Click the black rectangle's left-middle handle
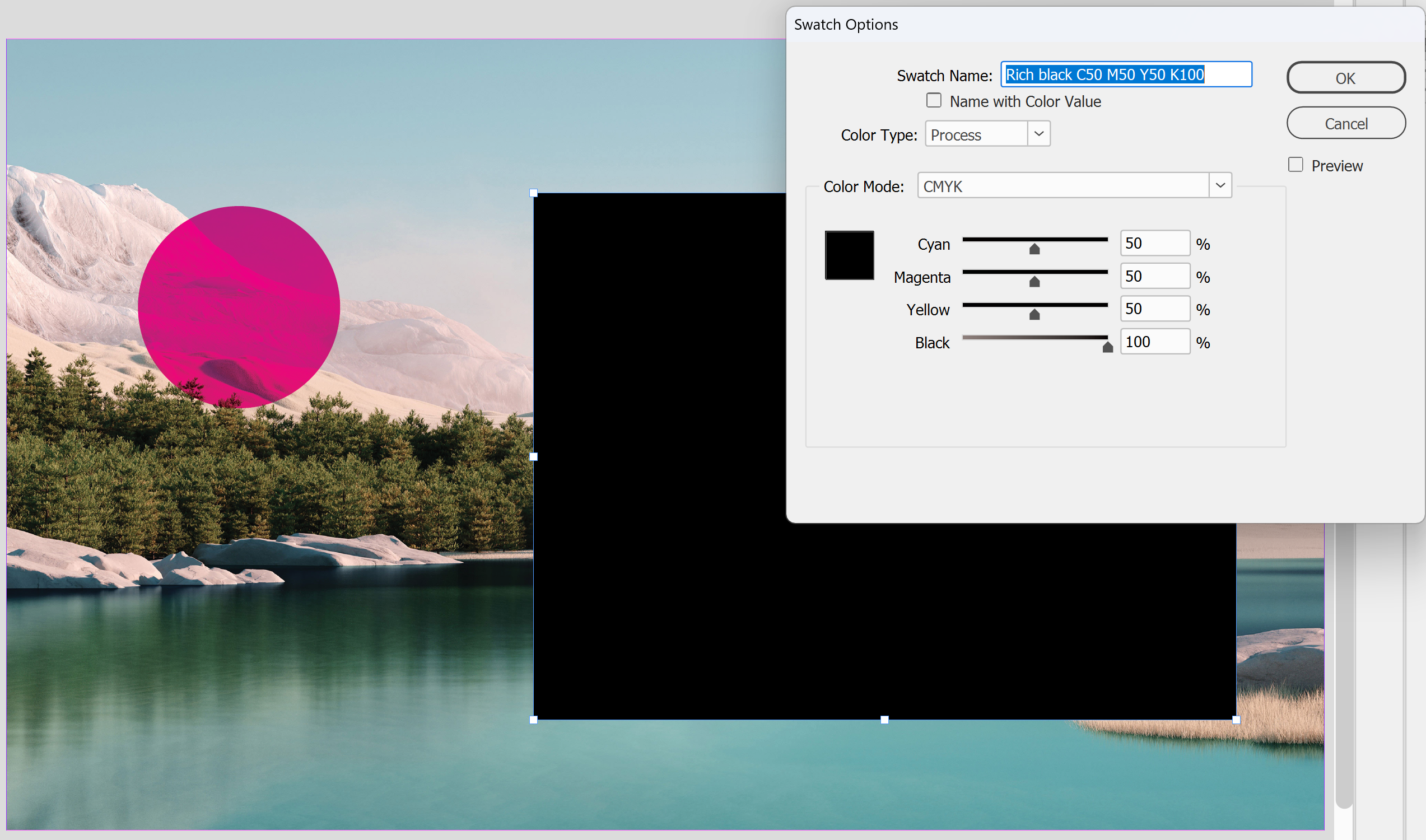Screen dimensions: 1426x840 pyautogui.click(x=533, y=456)
